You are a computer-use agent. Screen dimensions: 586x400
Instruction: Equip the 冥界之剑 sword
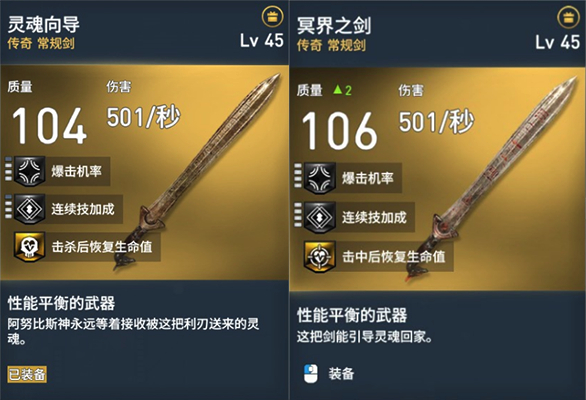(341, 373)
